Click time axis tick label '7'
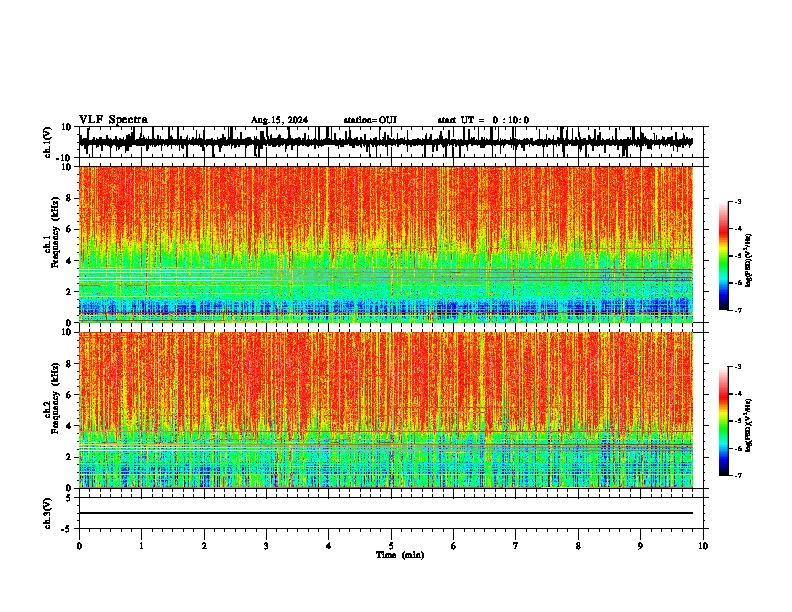Viewport: 792px width, 612px height. [x=516, y=546]
